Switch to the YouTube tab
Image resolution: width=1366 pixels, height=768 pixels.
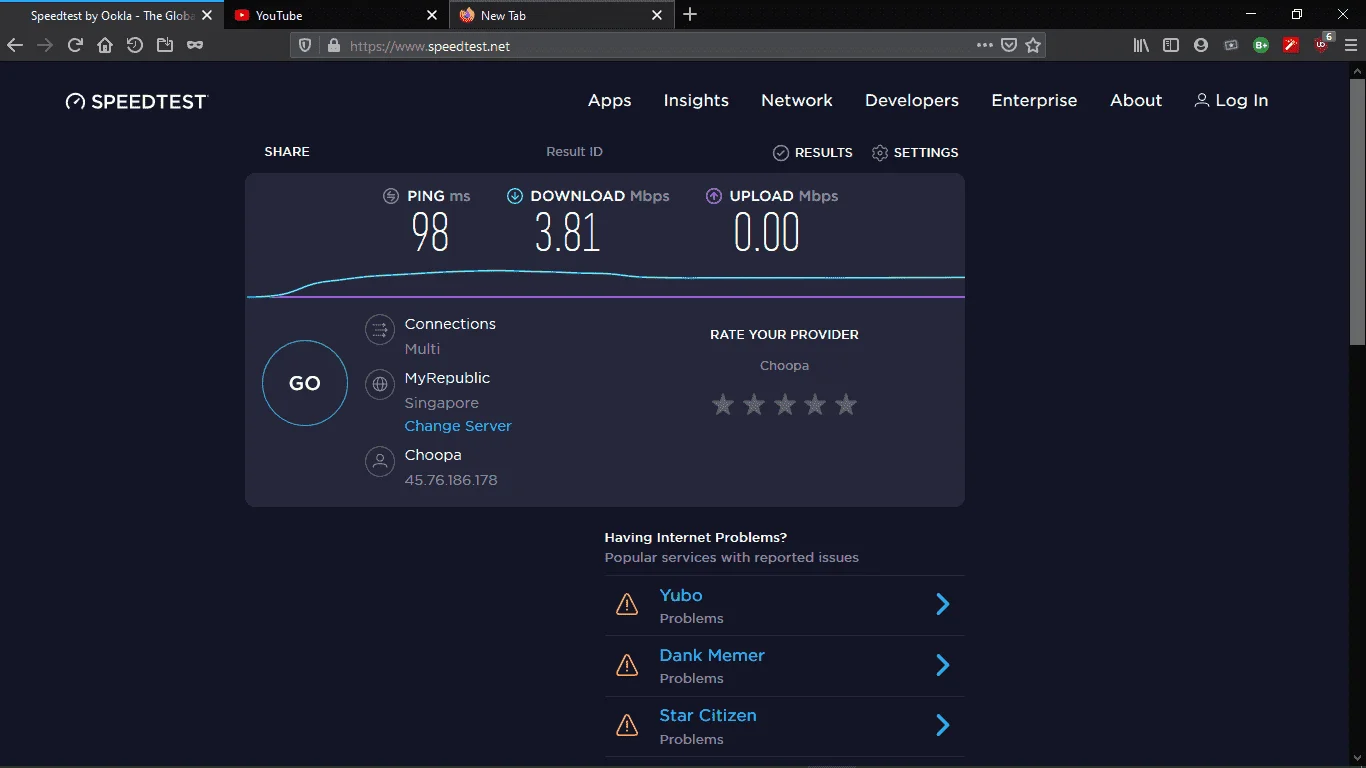click(x=336, y=15)
